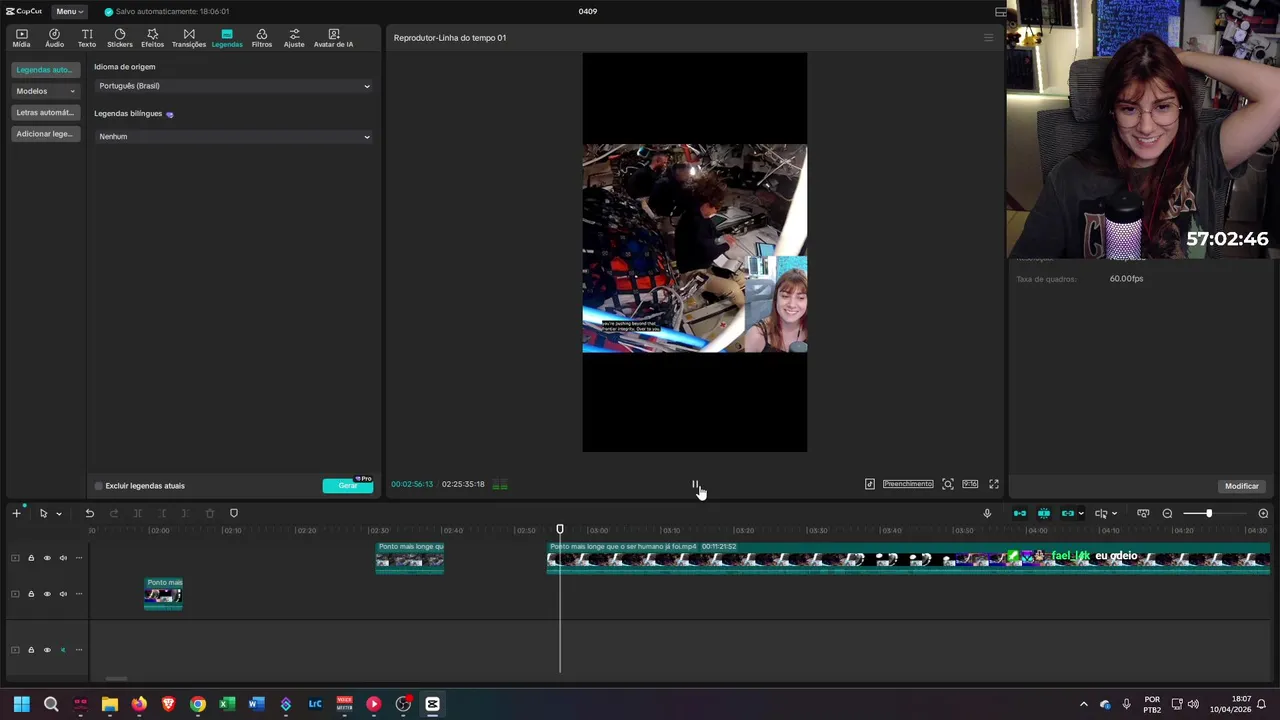Expand the linkage options arrow
1280x720 pixels.
point(1081,514)
